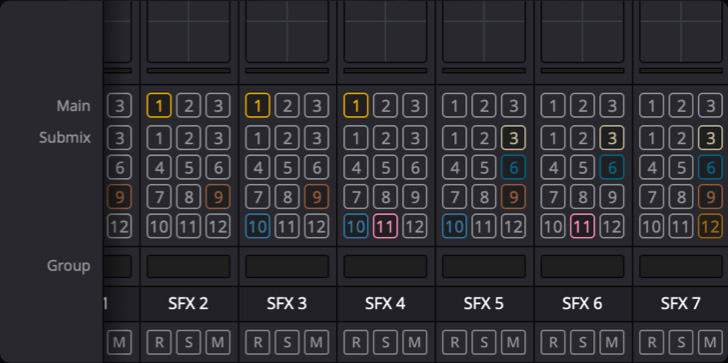Turn off Submix 3 on SFX 5
Screen dimensions: 728x363
513,138
